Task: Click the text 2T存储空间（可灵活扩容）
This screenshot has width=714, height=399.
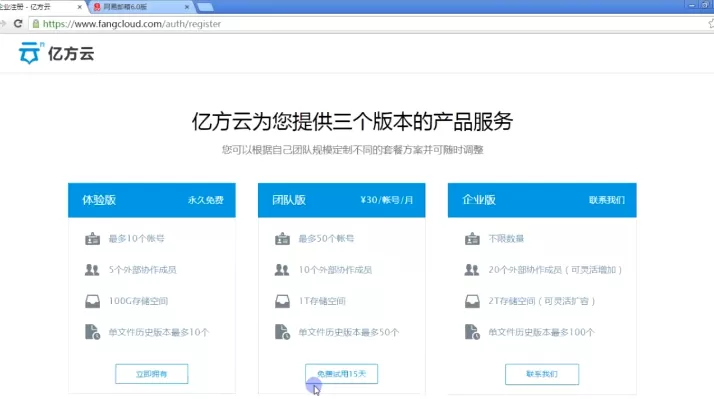Action: [542, 301]
